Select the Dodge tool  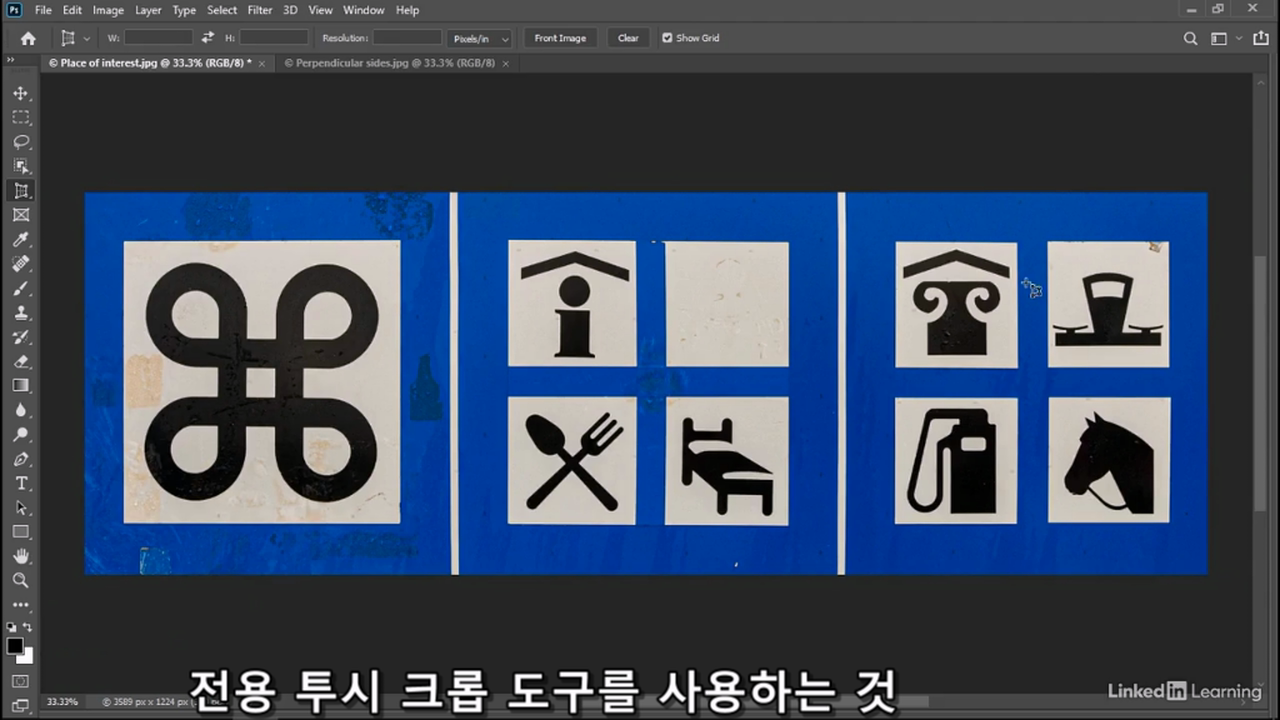tap(21, 435)
